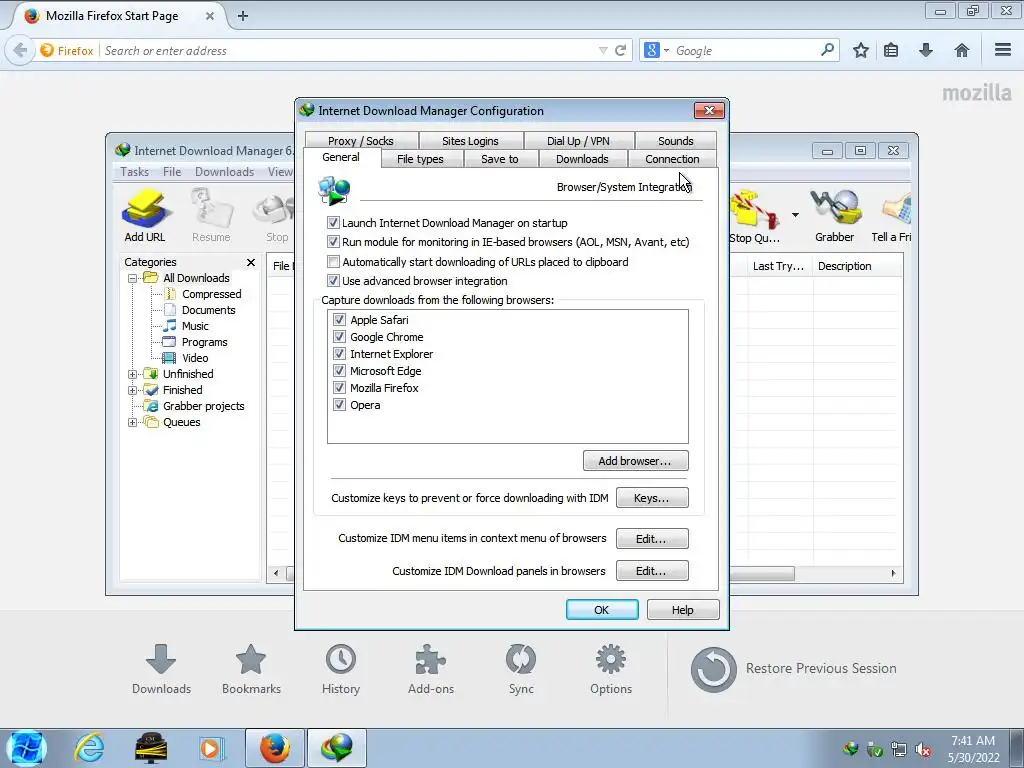Click the search magnifier in Google box
This screenshot has width=1024, height=768.
(x=827, y=50)
